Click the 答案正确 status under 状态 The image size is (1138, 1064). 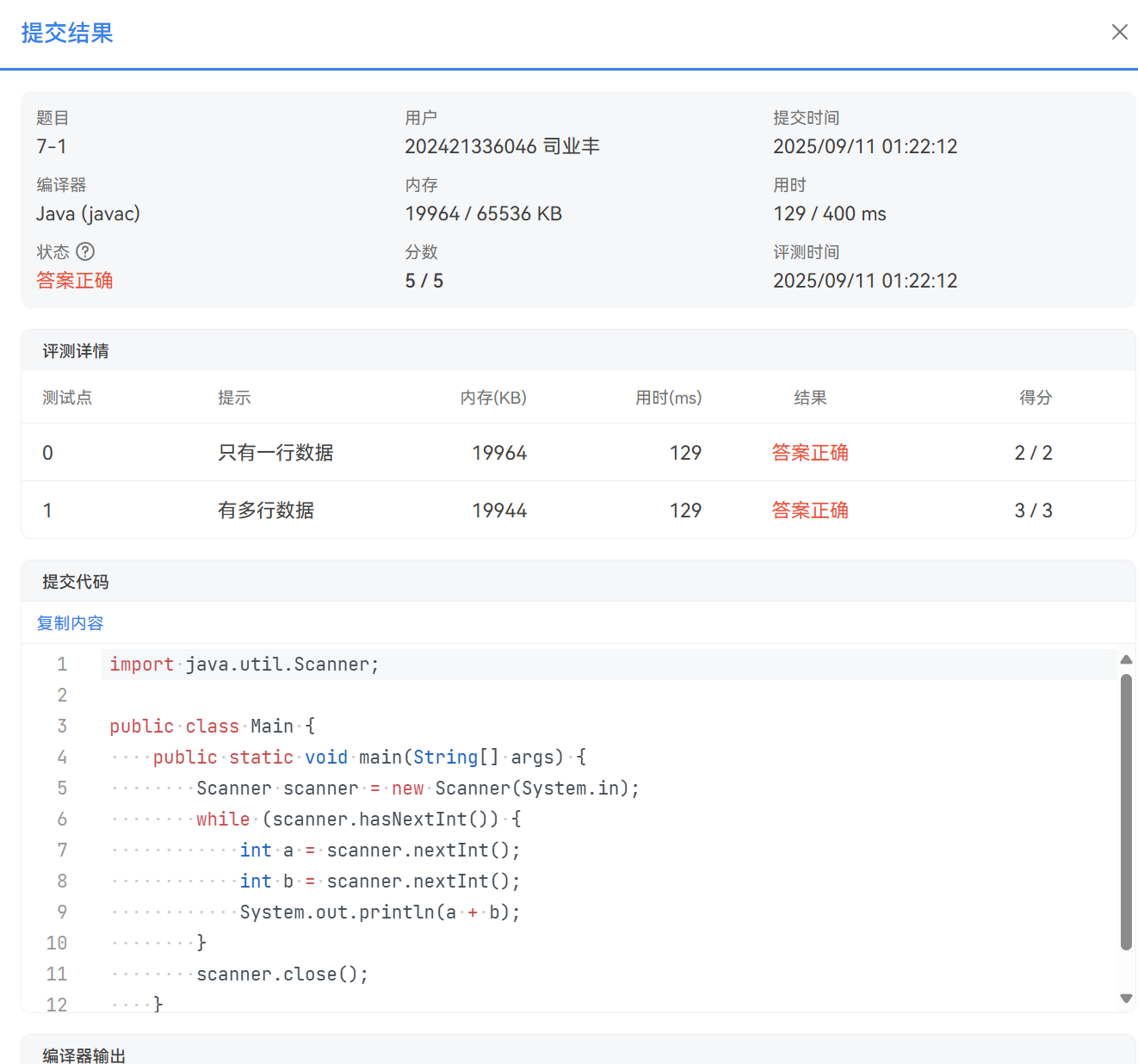(x=74, y=280)
